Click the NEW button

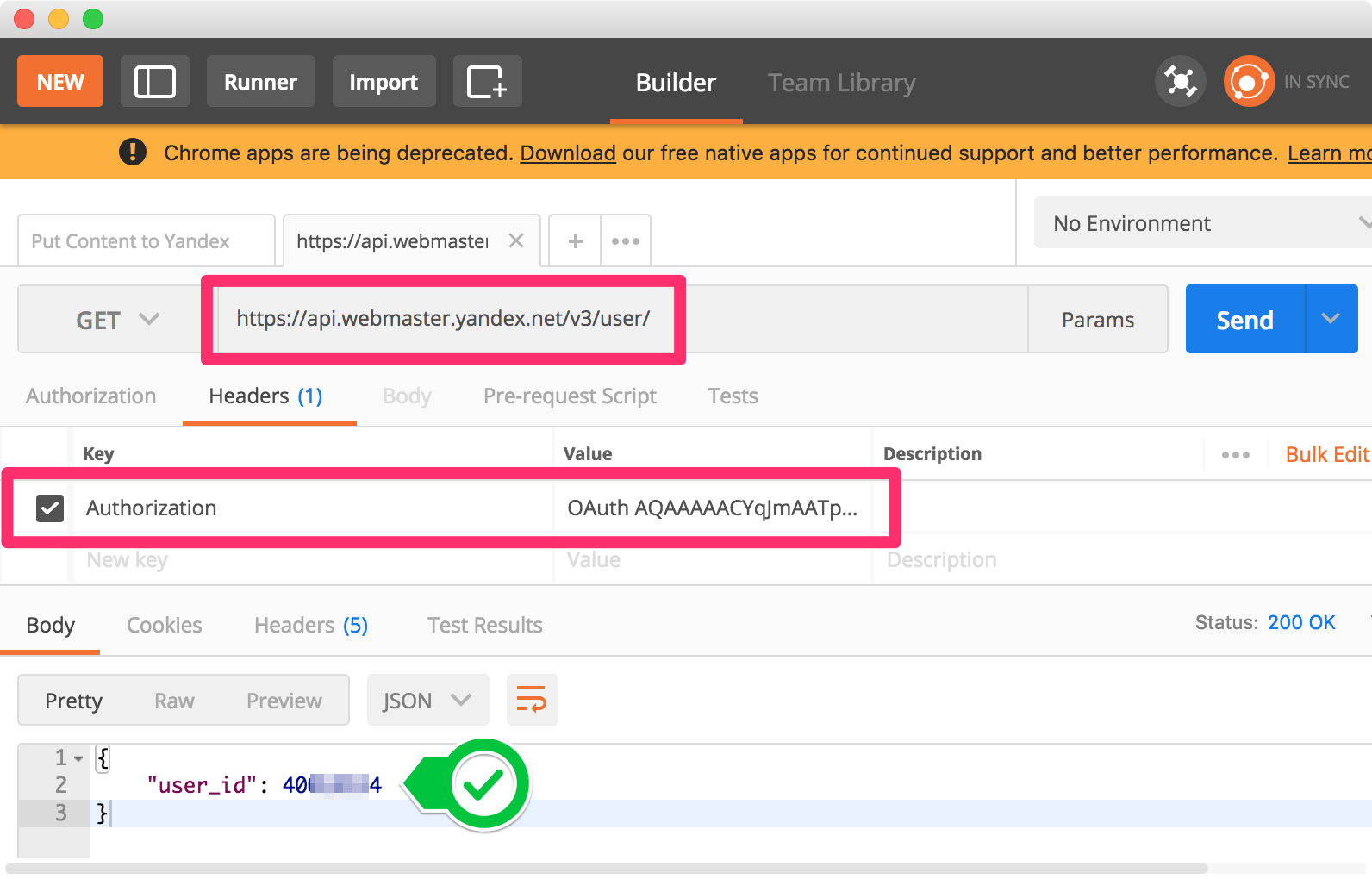pyautogui.click(x=60, y=82)
